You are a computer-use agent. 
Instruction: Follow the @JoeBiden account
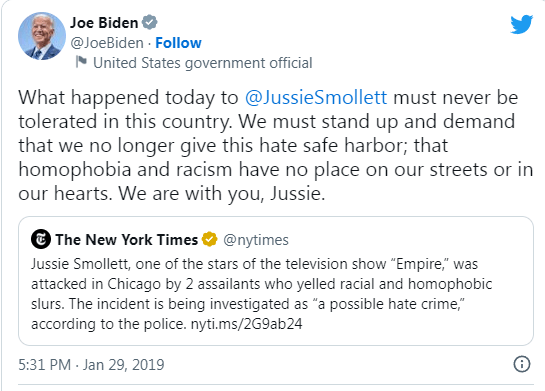click(x=178, y=43)
